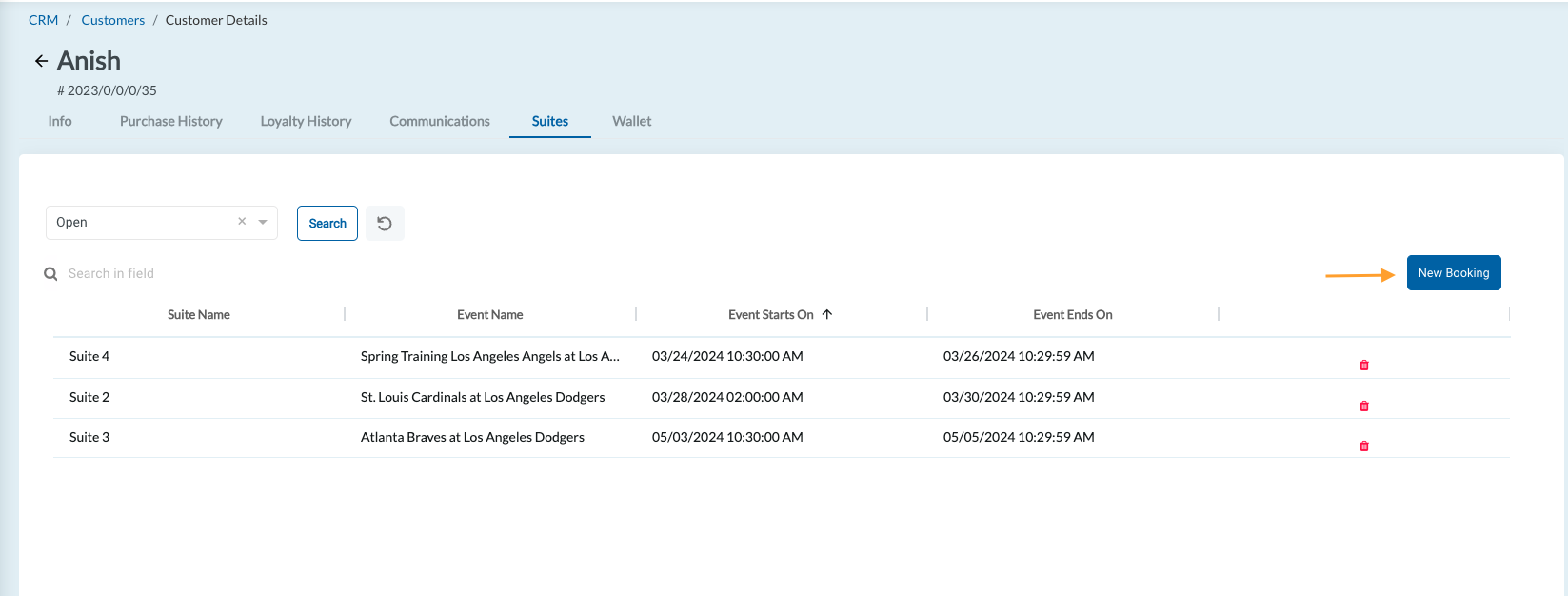Open the Wallet tab
This screenshot has width=1568, height=596.
[632, 121]
